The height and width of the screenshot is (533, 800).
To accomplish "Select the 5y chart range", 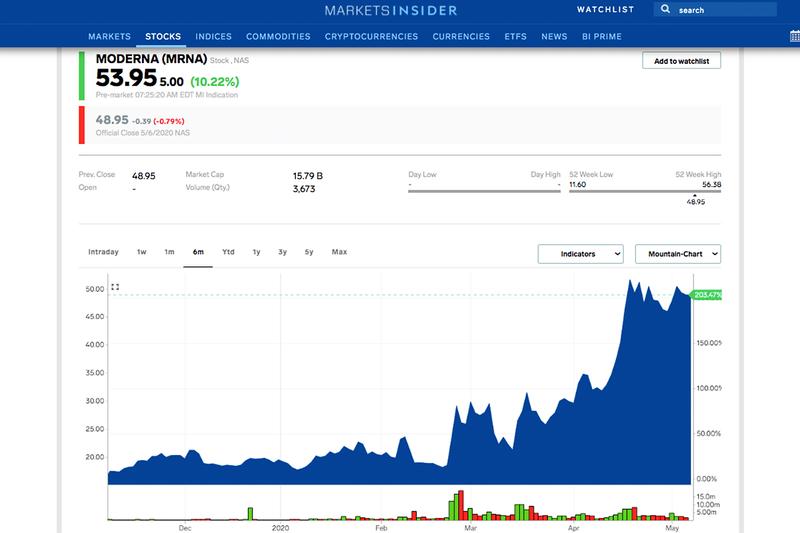I will pos(309,252).
